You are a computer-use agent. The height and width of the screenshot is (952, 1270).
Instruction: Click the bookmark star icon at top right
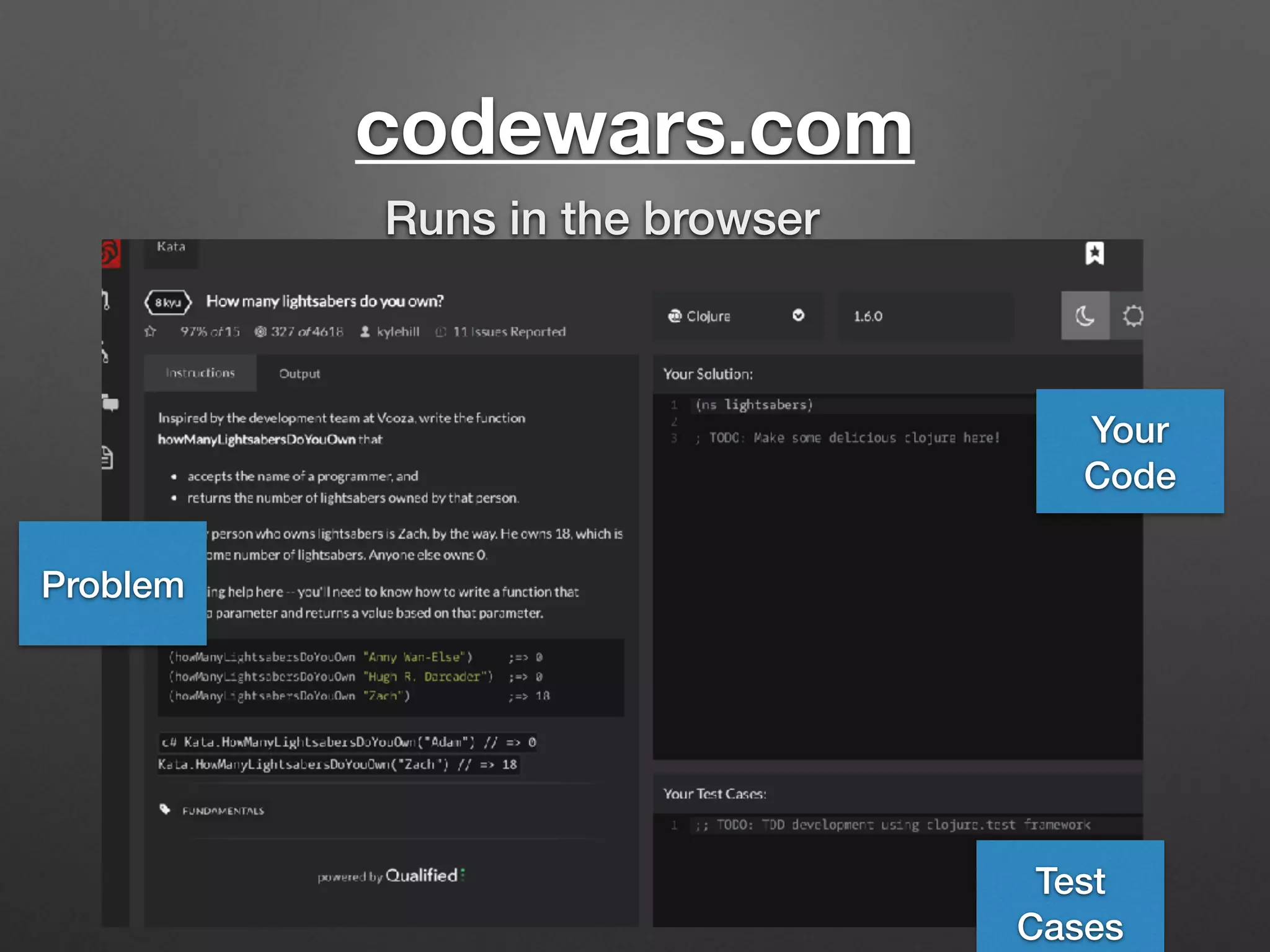coord(1095,253)
